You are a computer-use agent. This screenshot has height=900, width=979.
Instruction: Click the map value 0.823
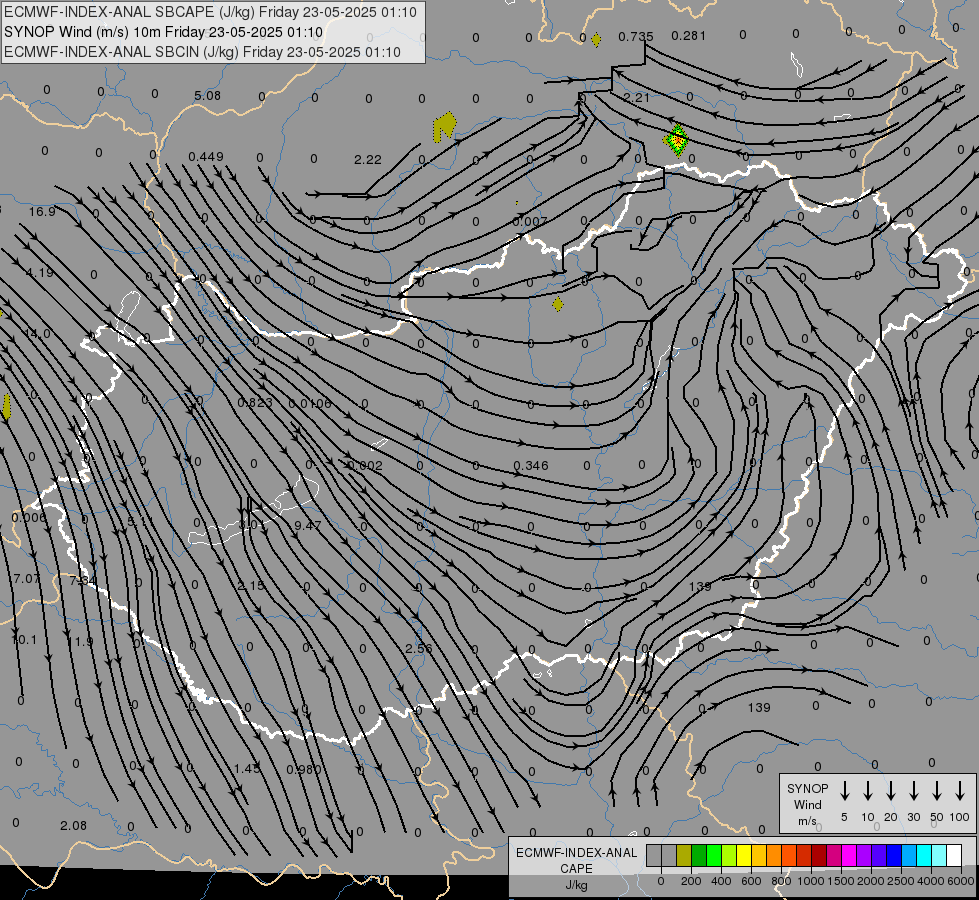click(x=255, y=403)
